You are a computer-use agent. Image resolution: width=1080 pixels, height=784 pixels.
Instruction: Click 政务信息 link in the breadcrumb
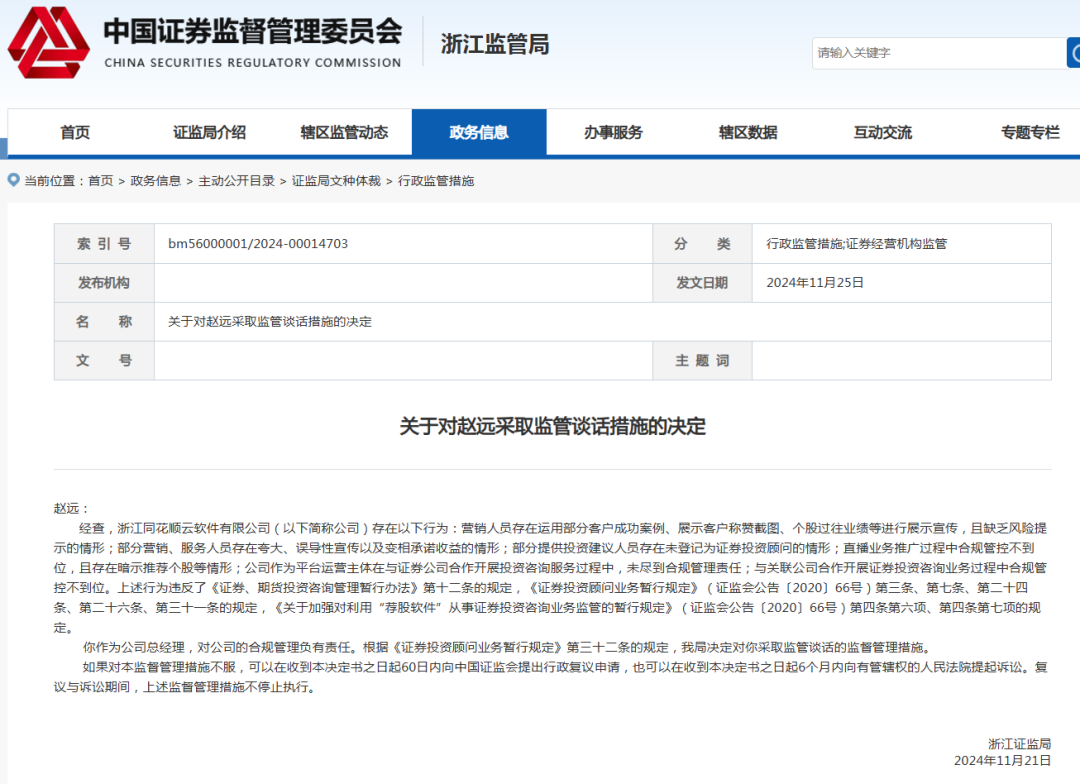tap(155, 181)
